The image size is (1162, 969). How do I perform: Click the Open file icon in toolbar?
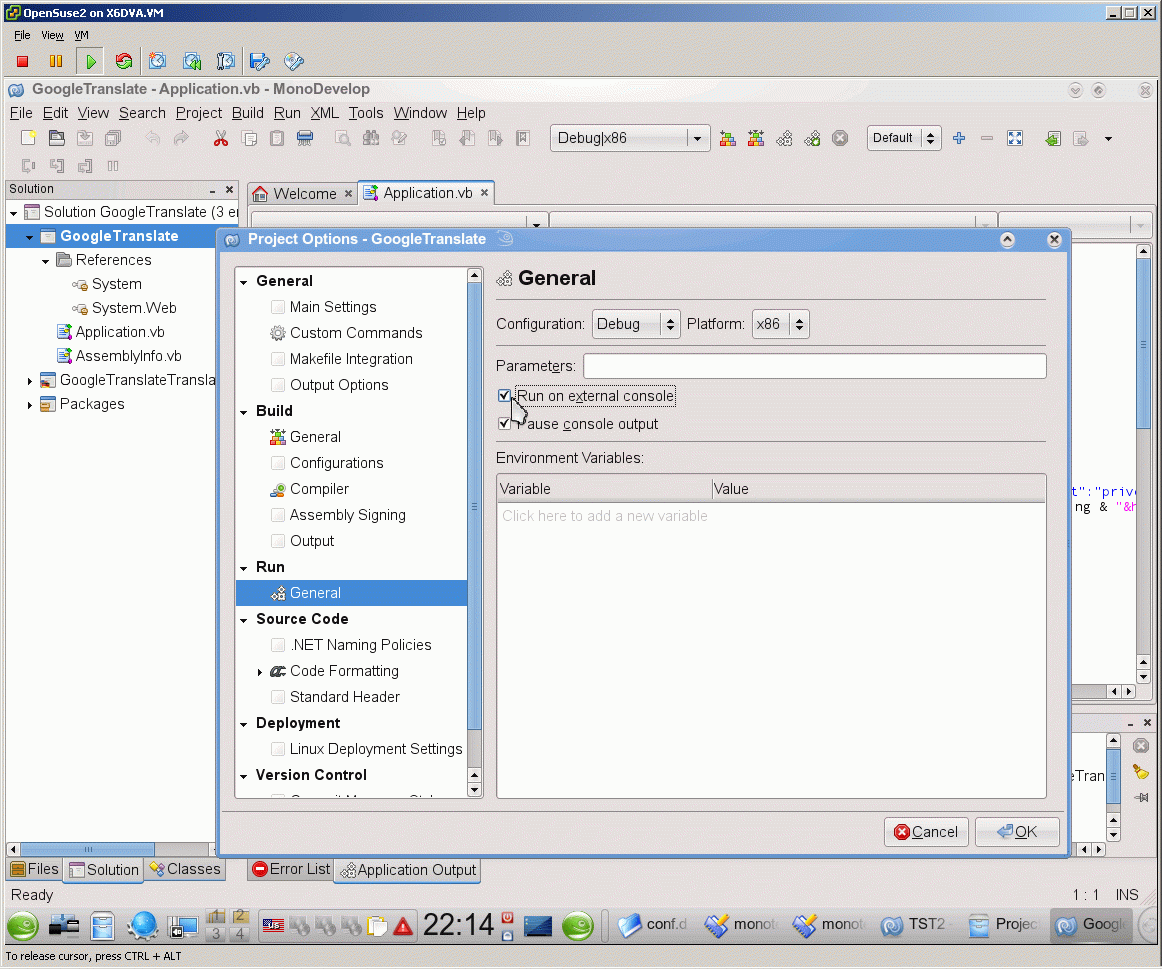tap(56, 138)
